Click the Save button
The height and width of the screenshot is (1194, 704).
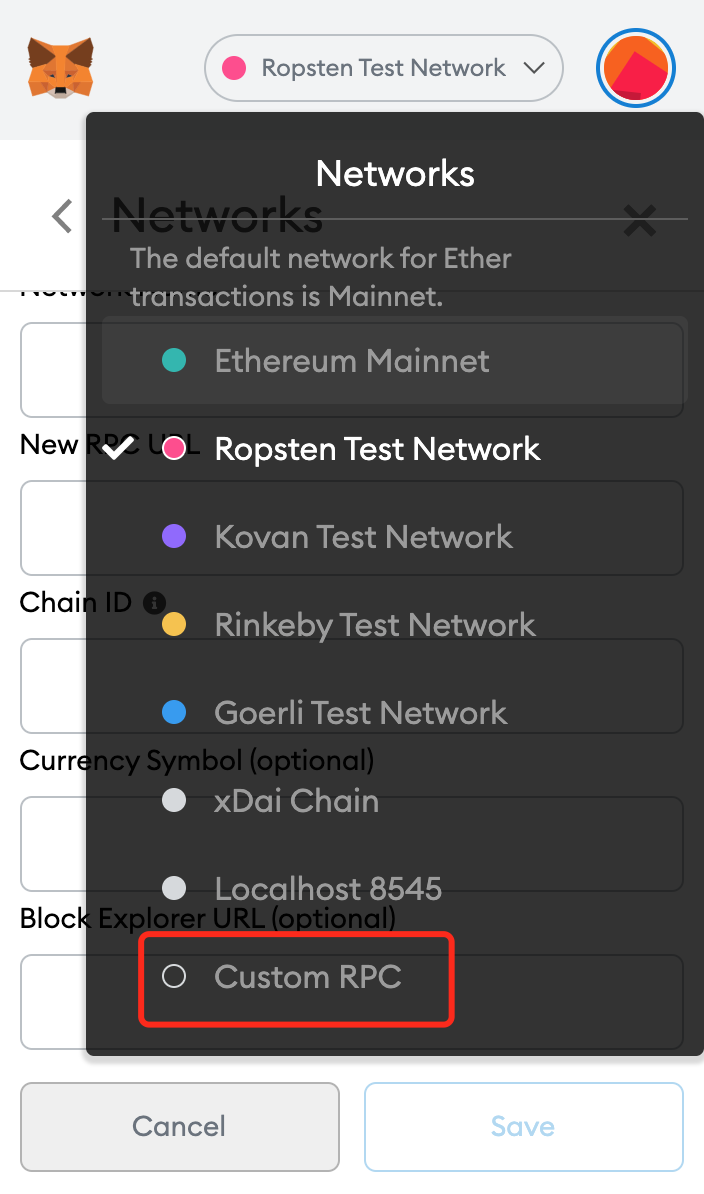pyautogui.click(x=524, y=1126)
